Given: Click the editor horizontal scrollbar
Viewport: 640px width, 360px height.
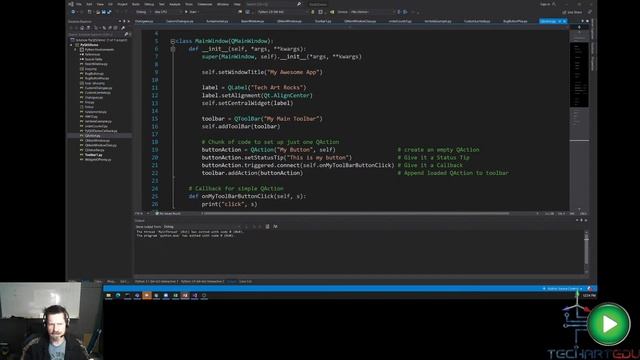Looking at the screenshot, I should click(355, 213).
